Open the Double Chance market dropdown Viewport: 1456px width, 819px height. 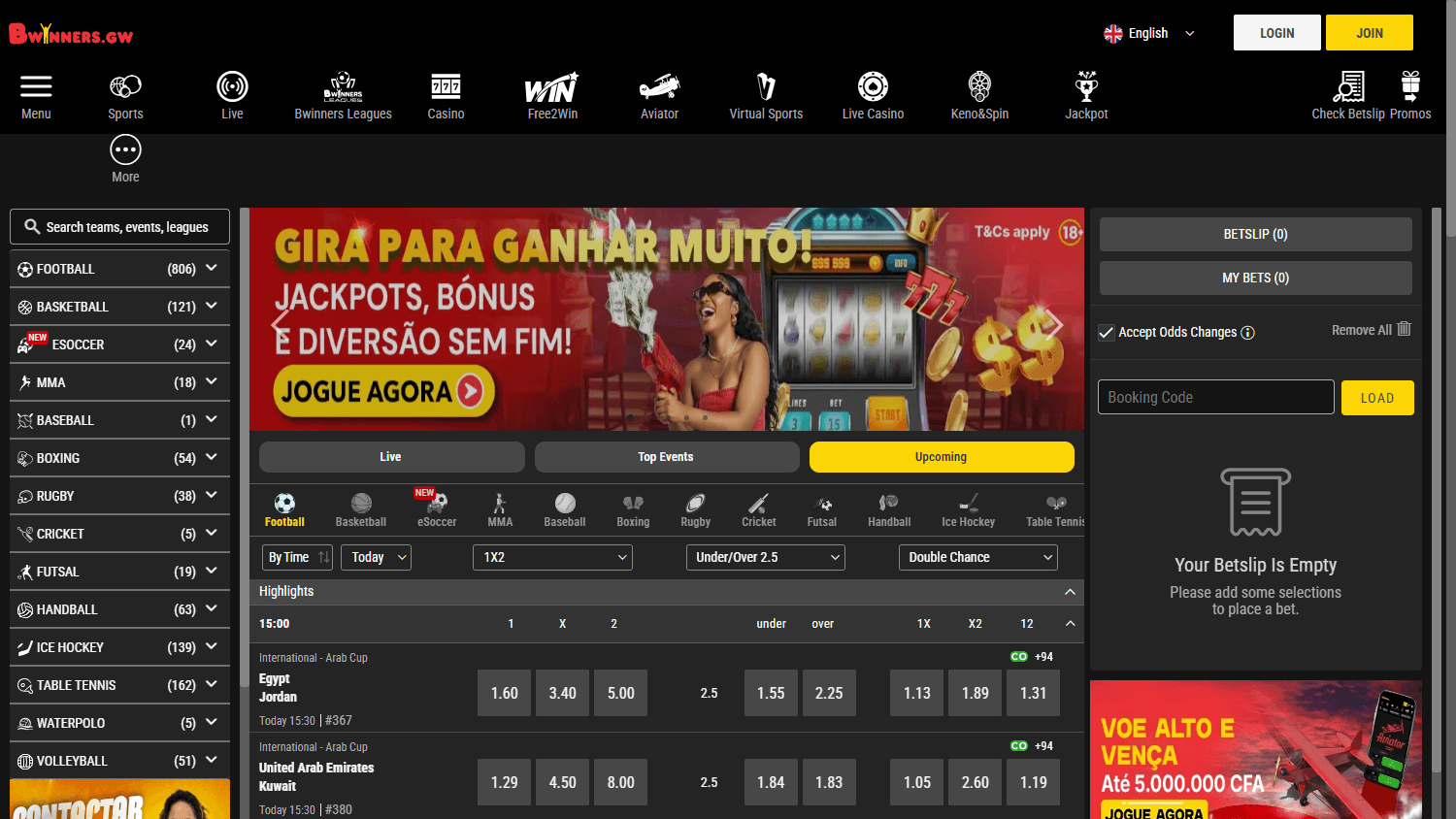click(977, 557)
